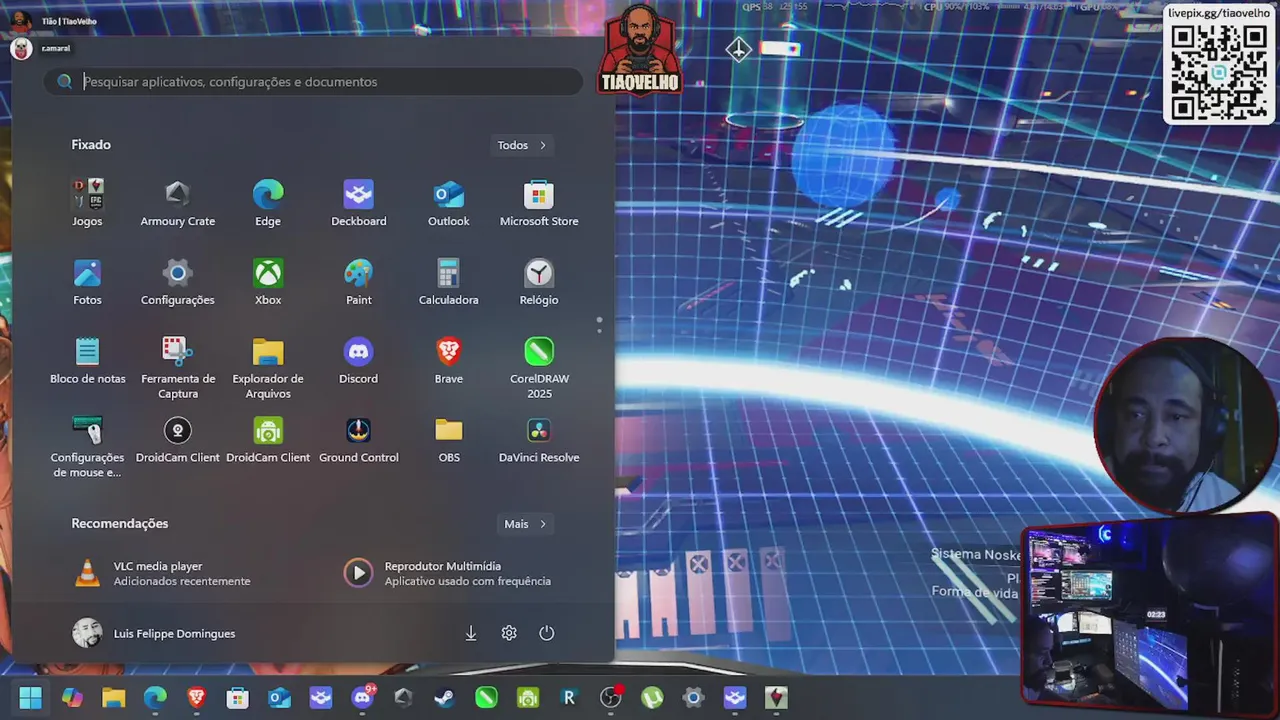Open Edge from the Start menu pinned grid

coord(268,203)
